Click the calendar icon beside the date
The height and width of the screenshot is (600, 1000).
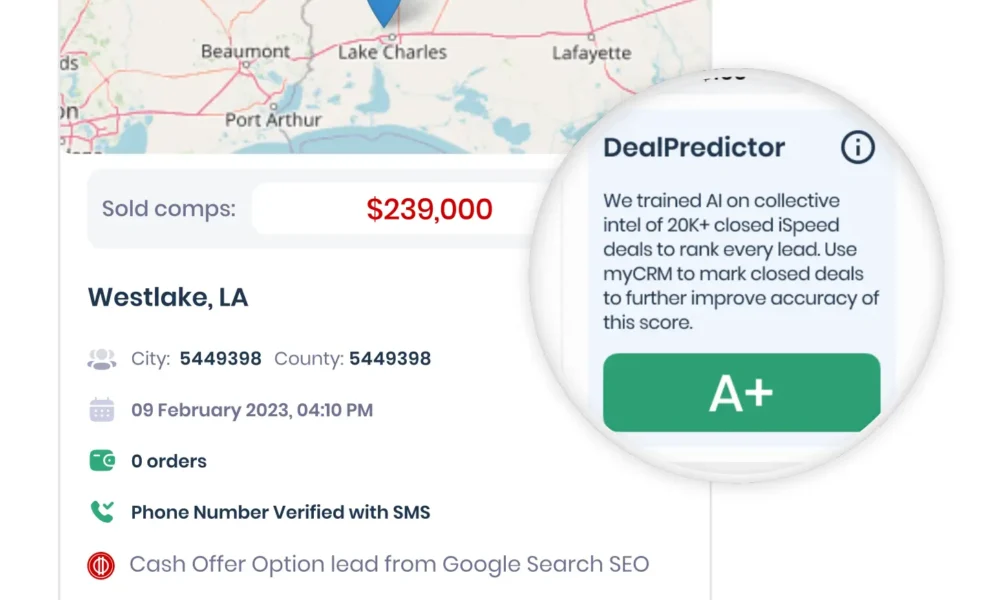pyautogui.click(x=102, y=410)
